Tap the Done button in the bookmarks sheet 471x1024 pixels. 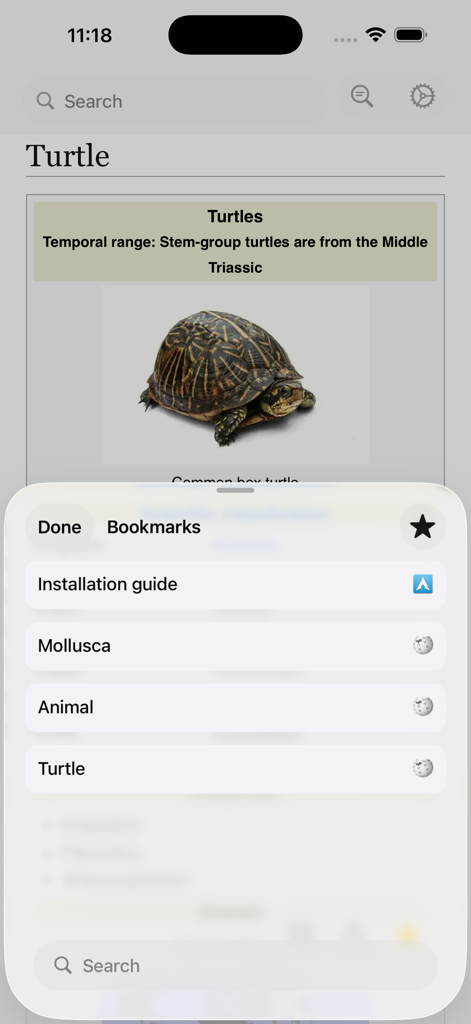coord(59,527)
